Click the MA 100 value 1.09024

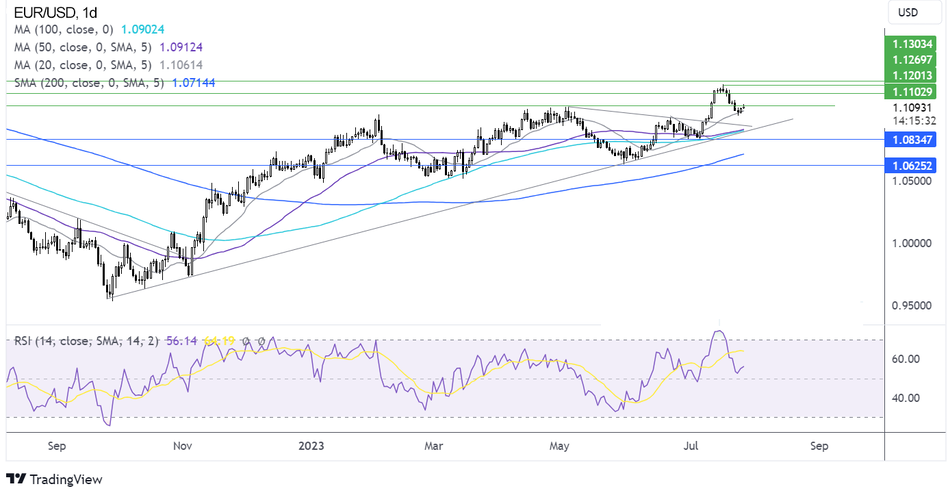point(143,30)
